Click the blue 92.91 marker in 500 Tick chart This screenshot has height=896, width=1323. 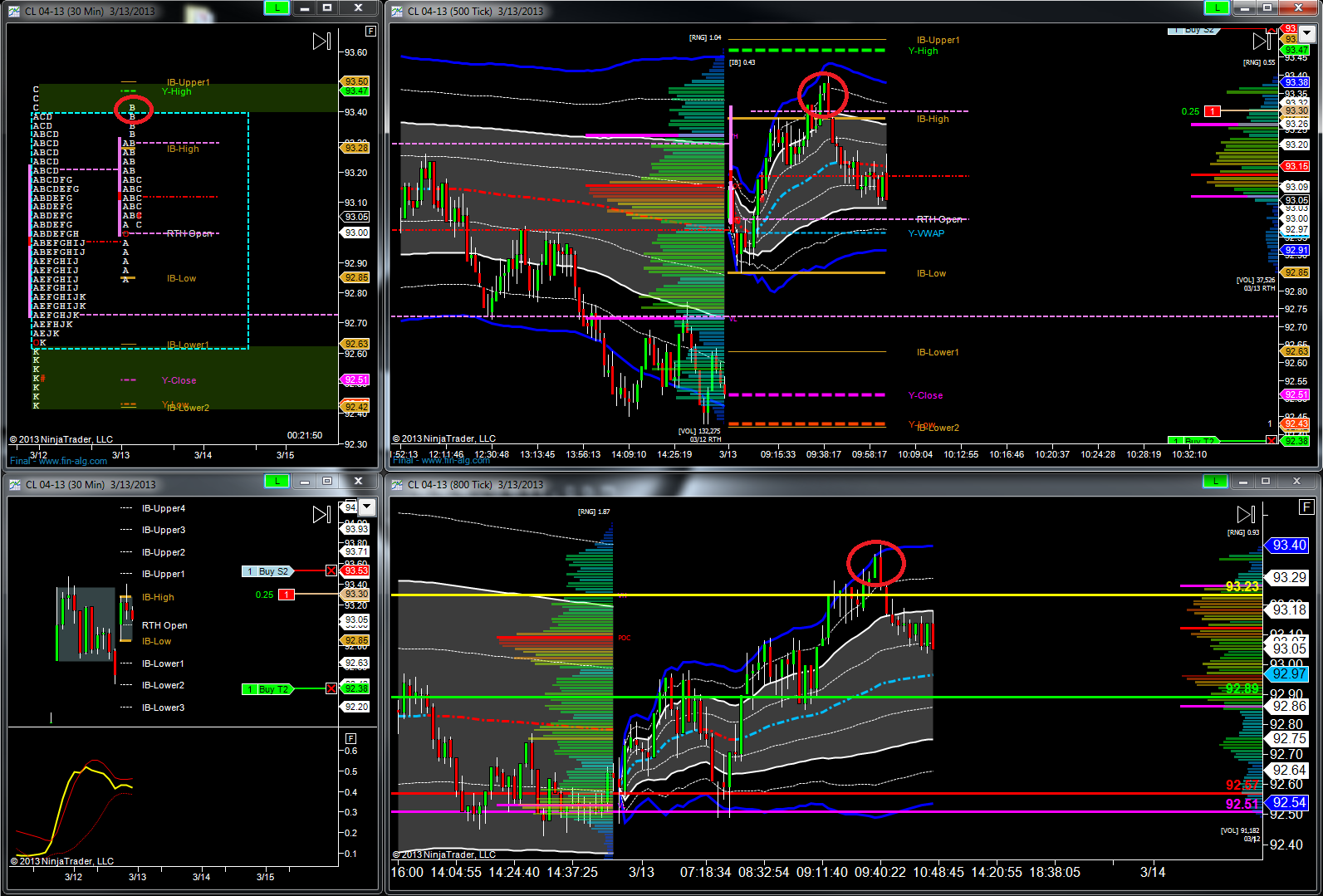click(x=1296, y=250)
